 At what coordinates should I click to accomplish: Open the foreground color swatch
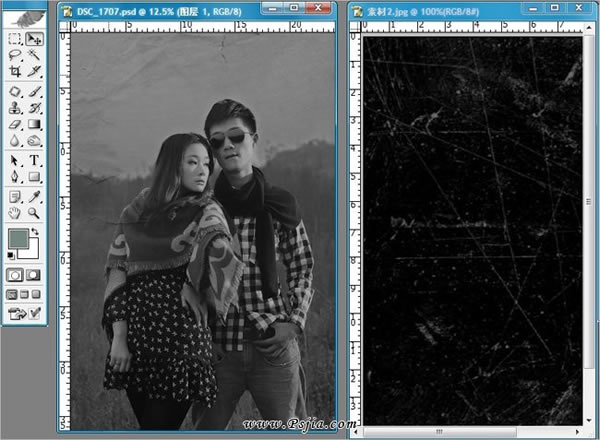[18, 239]
